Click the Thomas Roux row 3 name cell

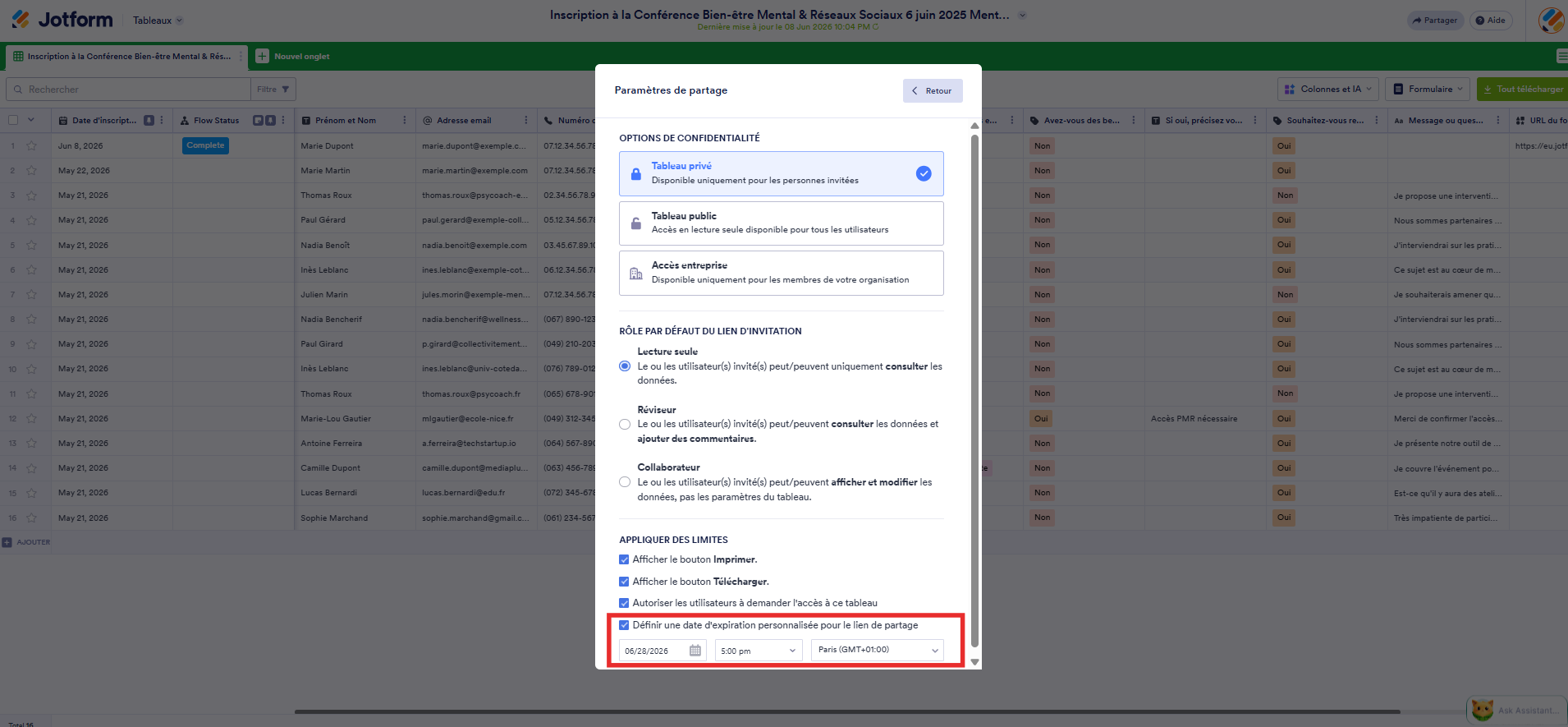355,196
